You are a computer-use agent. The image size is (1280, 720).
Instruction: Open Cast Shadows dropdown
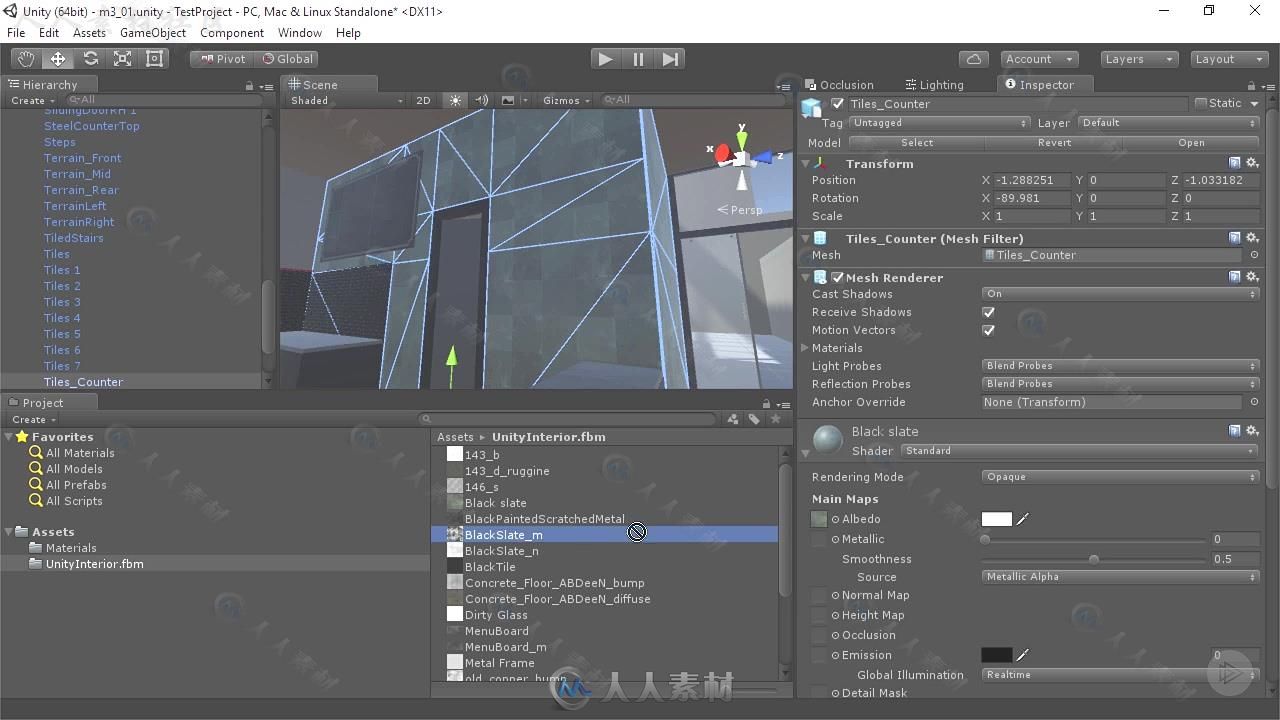[1120, 294]
